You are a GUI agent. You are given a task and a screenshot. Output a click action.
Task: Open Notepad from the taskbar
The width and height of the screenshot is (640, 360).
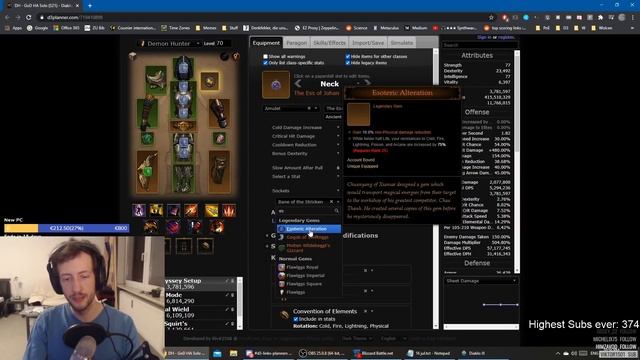429,353
